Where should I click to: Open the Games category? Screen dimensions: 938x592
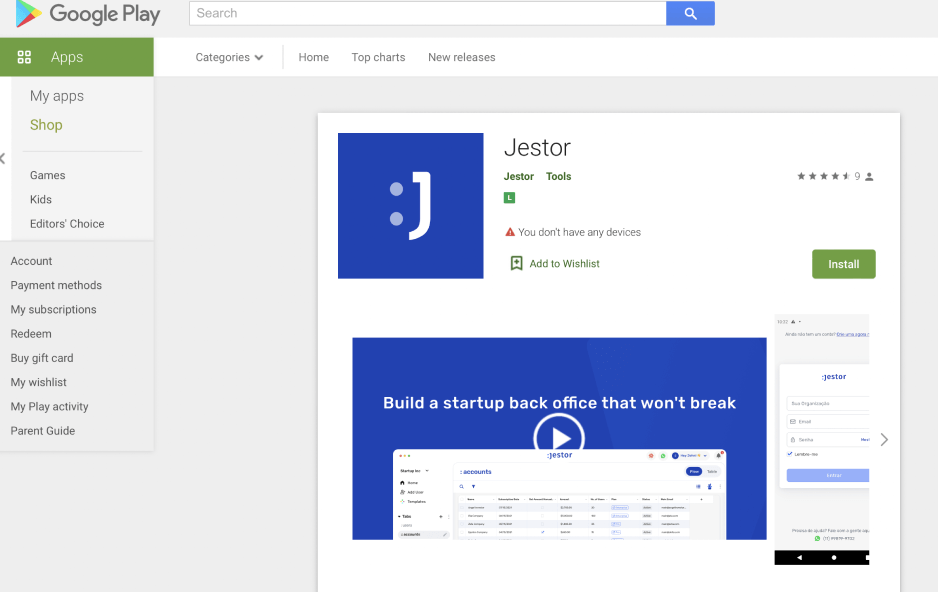click(47, 175)
